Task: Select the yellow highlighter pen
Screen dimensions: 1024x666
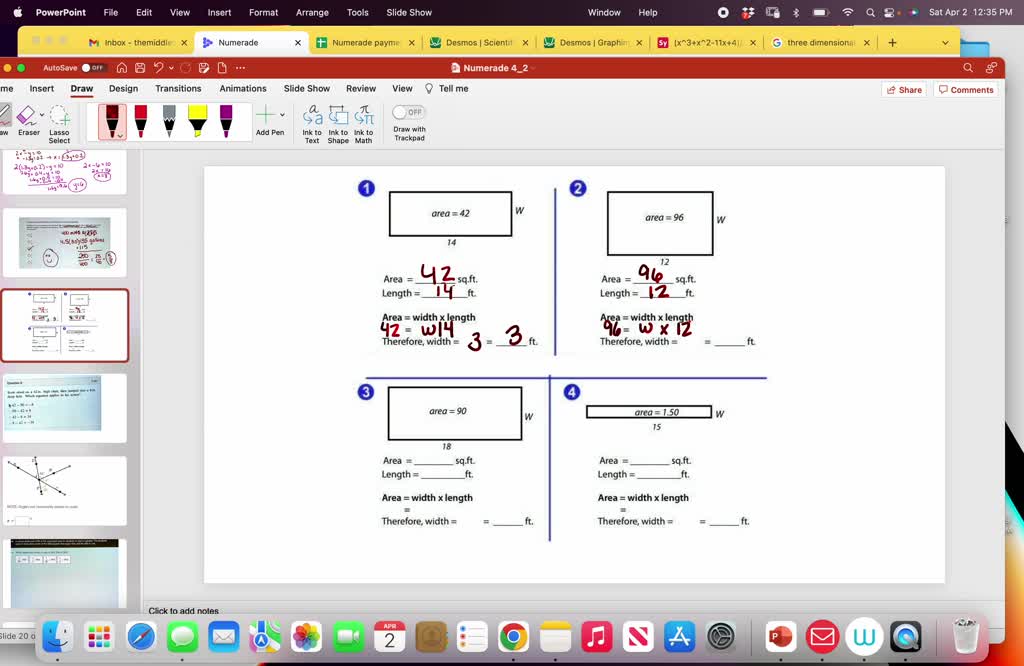Action: pos(195,120)
